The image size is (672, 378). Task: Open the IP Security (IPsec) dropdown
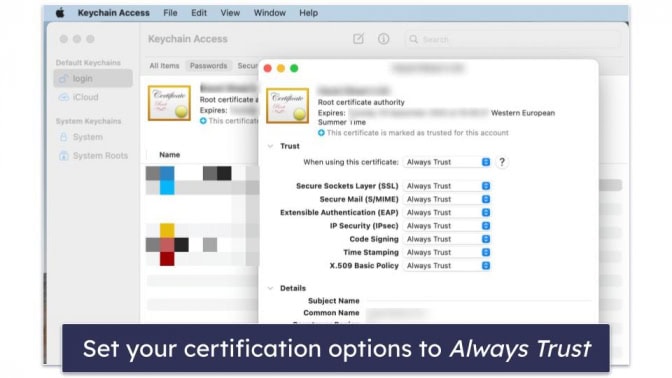coord(447,226)
